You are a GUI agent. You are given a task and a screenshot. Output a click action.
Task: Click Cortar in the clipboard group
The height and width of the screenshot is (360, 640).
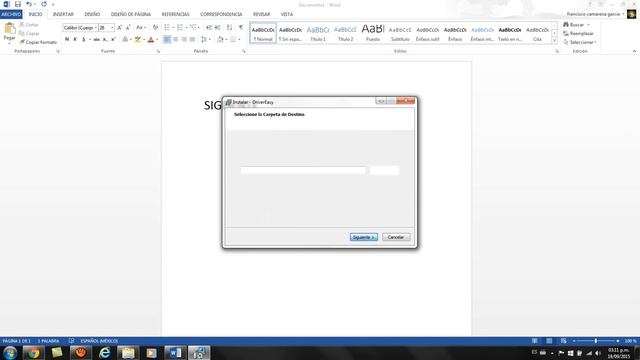(x=29, y=25)
